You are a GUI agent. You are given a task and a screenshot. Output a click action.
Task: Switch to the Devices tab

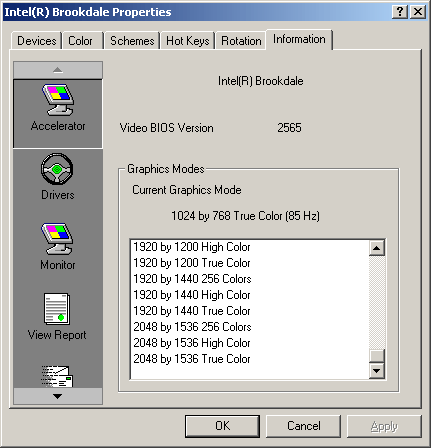click(x=37, y=41)
